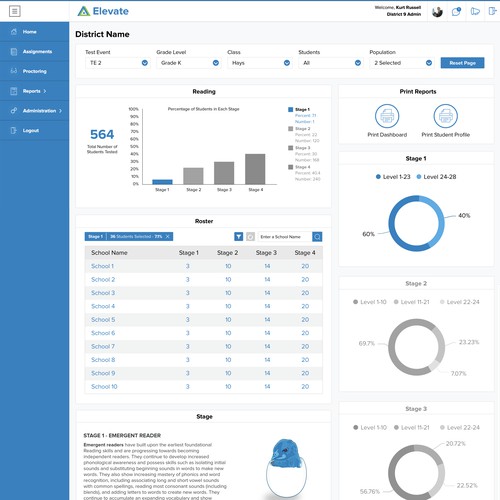Click the Stage 1 emergent reader bird image
Screen dimensions: 500x500
click(287, 468)
